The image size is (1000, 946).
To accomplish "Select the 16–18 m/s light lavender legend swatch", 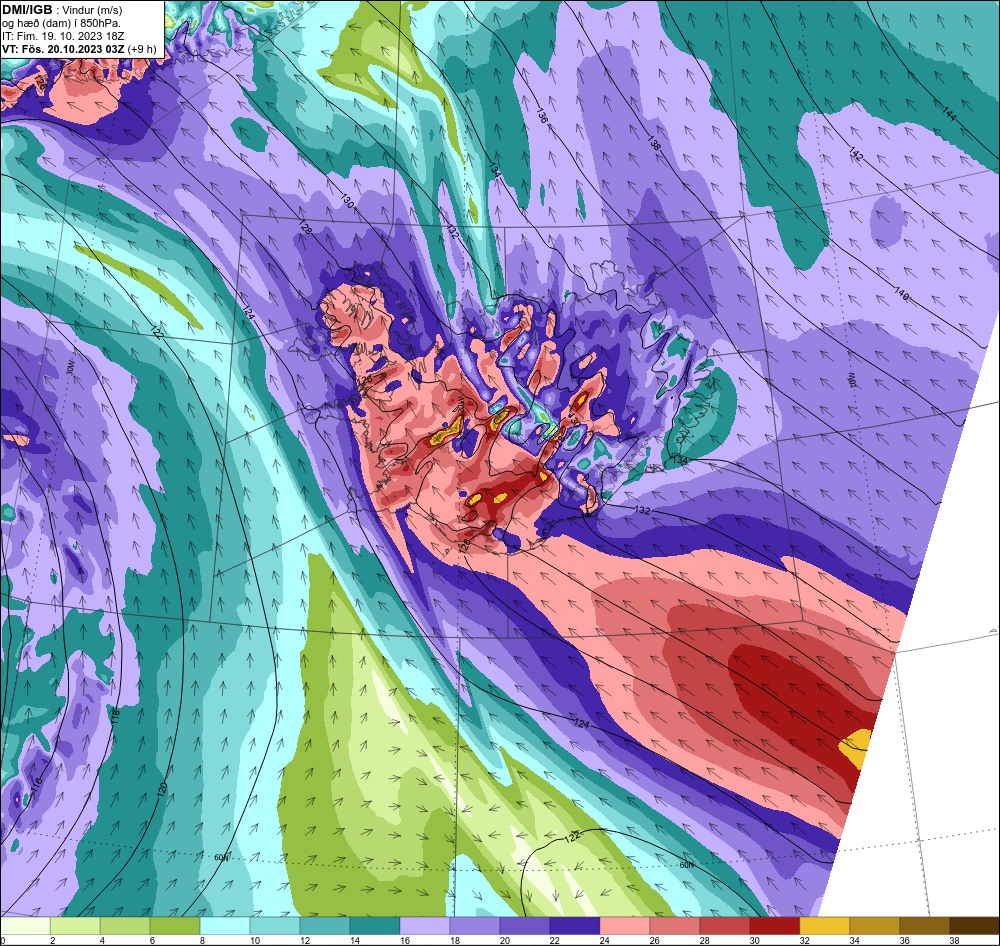I will 425,926.
